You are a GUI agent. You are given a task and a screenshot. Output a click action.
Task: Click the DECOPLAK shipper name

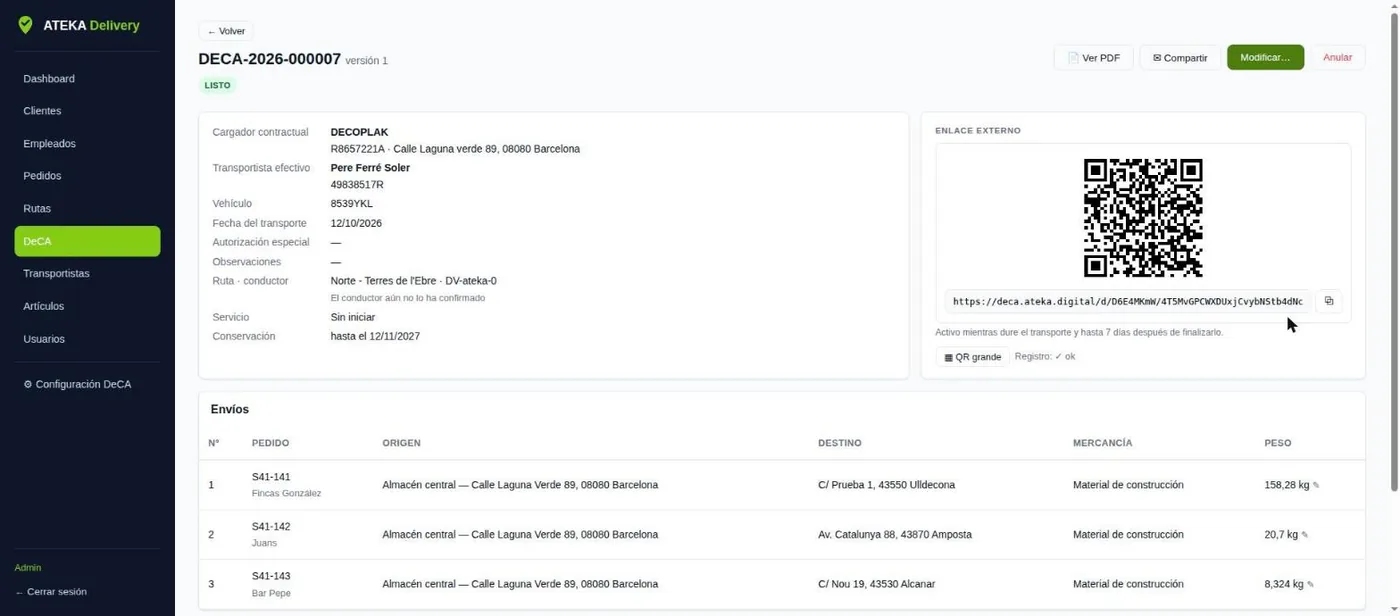(x=359, y=132)
